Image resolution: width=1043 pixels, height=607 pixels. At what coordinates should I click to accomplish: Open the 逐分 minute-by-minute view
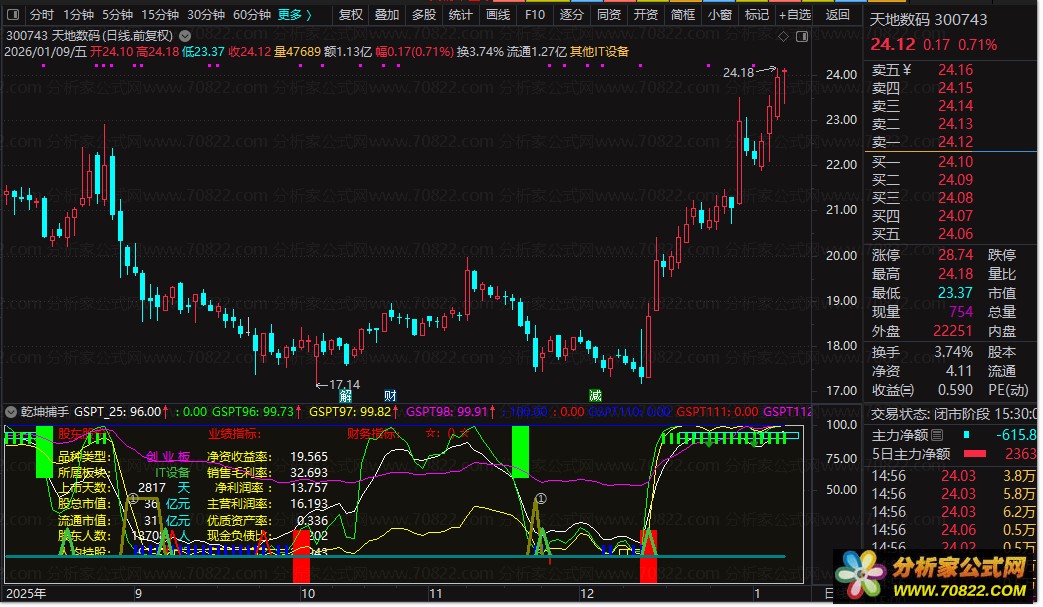tap(571, 14)
